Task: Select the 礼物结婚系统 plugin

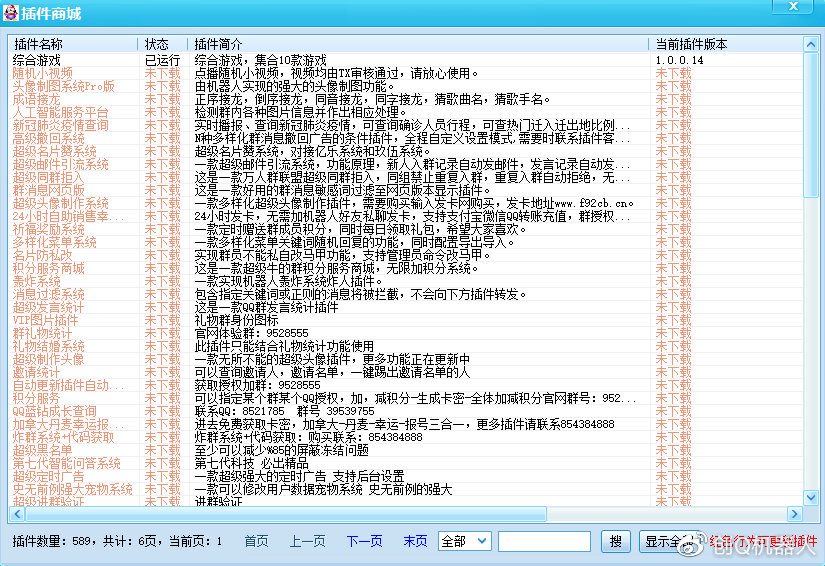Action: pyautogui.click(x=48, y=347)
